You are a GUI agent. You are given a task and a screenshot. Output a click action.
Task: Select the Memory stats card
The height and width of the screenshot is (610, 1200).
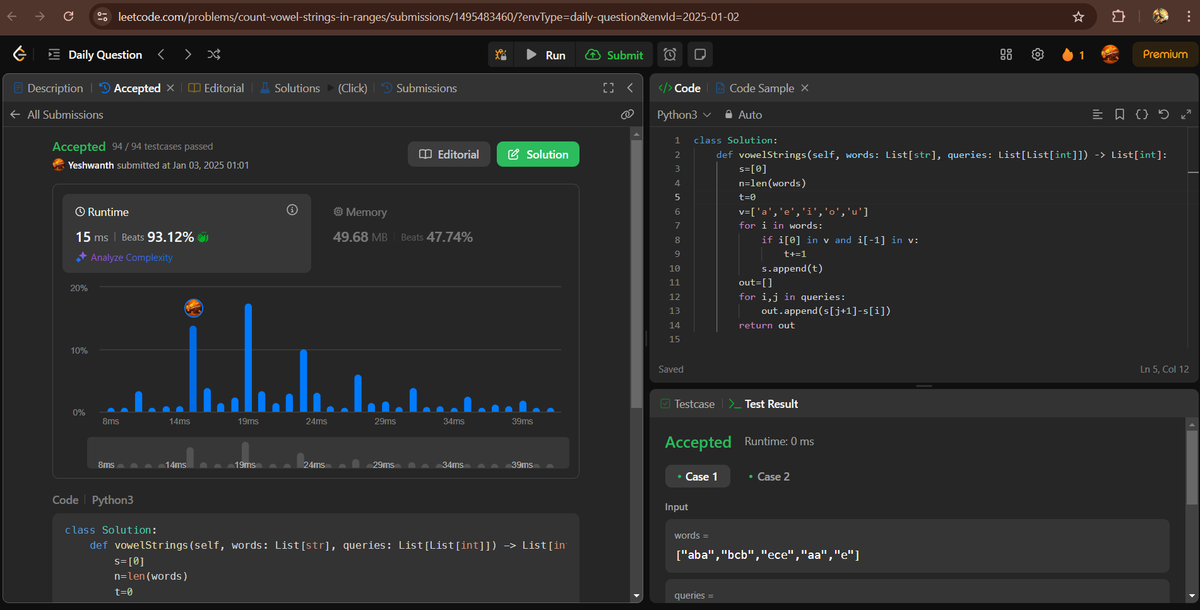[x=445, y=234]
